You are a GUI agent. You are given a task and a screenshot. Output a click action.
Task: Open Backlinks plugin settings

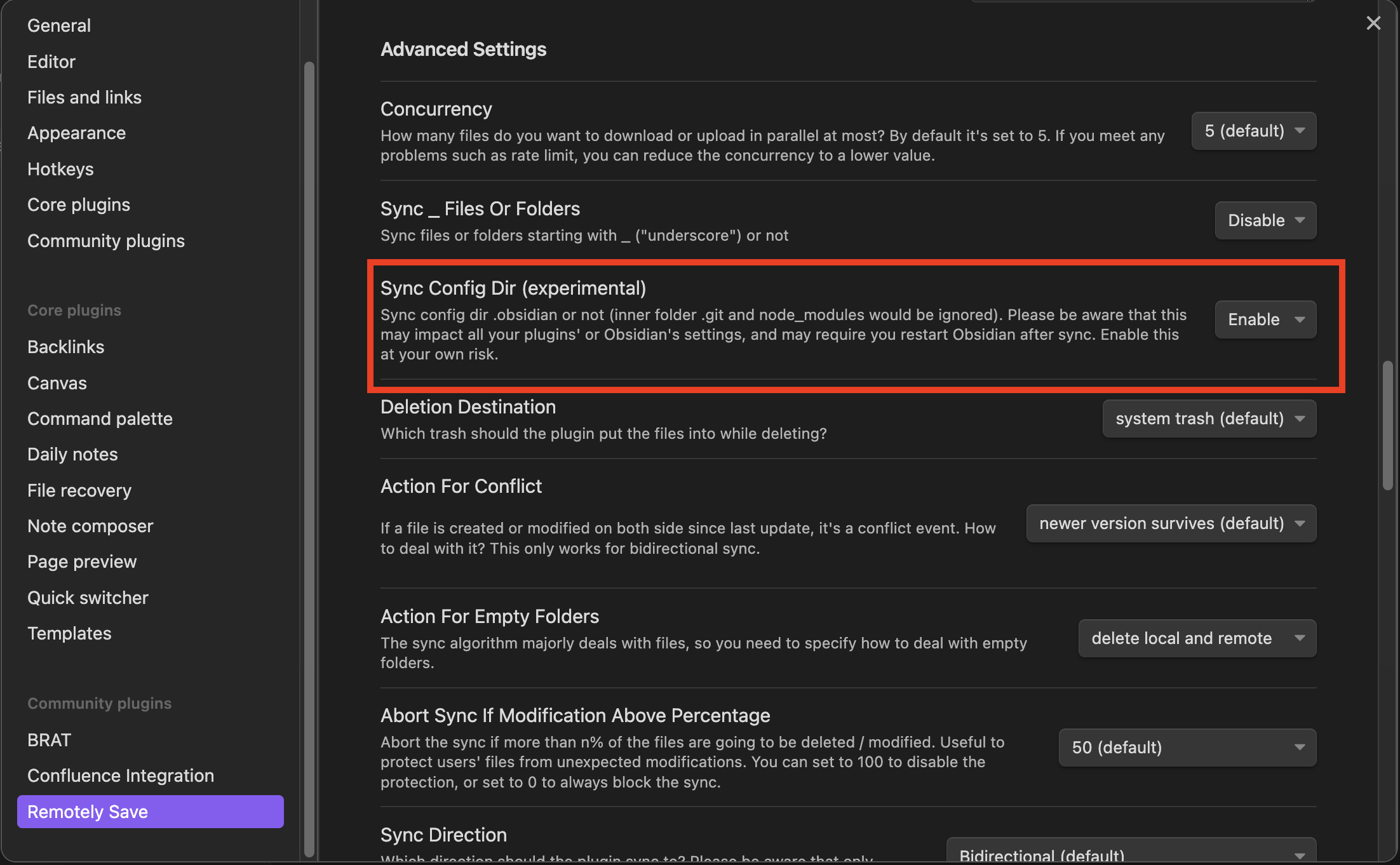click(65, 347)
